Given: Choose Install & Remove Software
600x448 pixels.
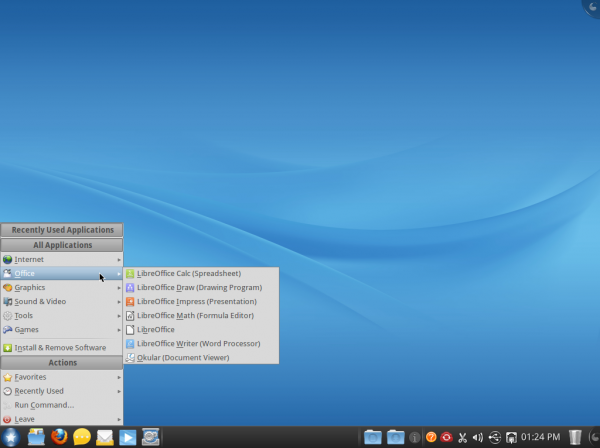Looking at the screenshot, I should point(62,348).
